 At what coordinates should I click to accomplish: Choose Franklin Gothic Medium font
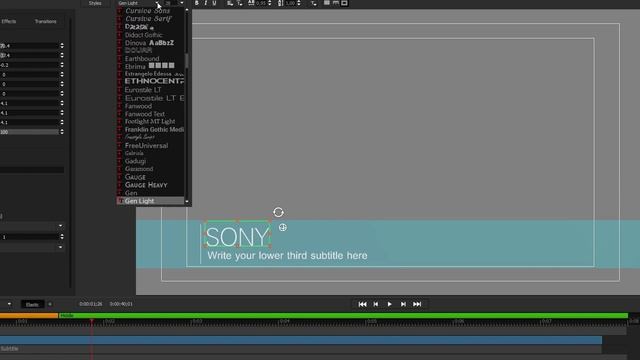pos(154,129)
